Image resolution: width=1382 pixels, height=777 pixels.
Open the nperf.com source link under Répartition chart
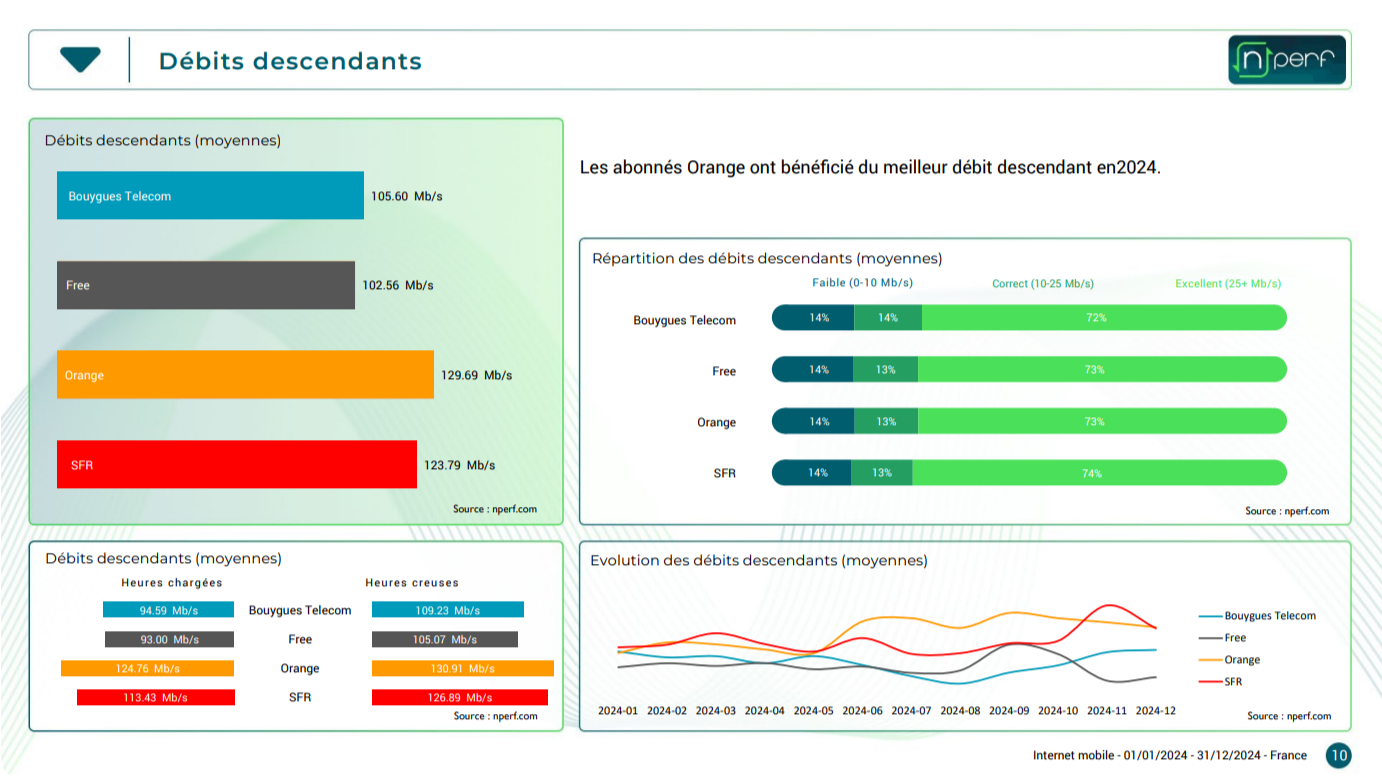point(1287,511)
